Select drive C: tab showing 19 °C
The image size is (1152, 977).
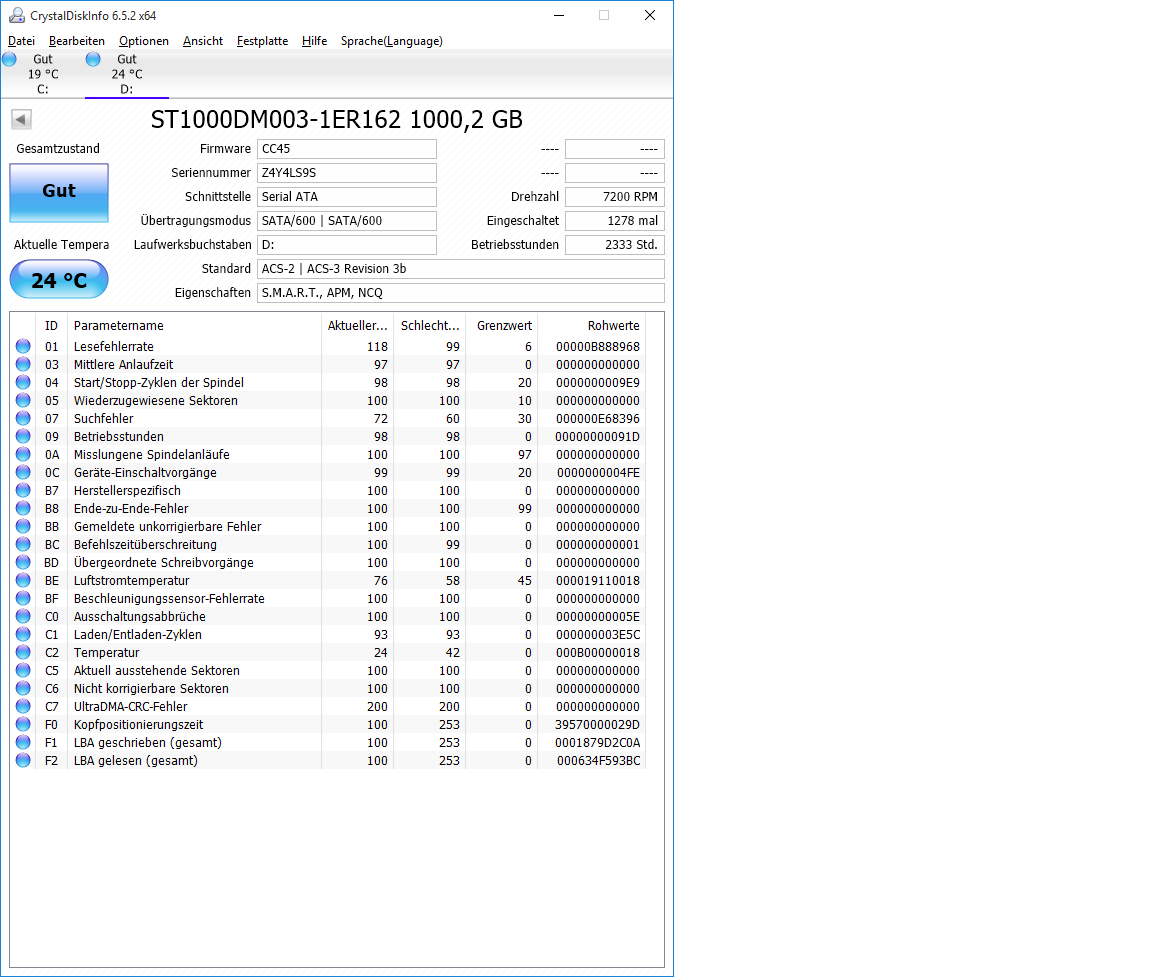tap(43, 74)
